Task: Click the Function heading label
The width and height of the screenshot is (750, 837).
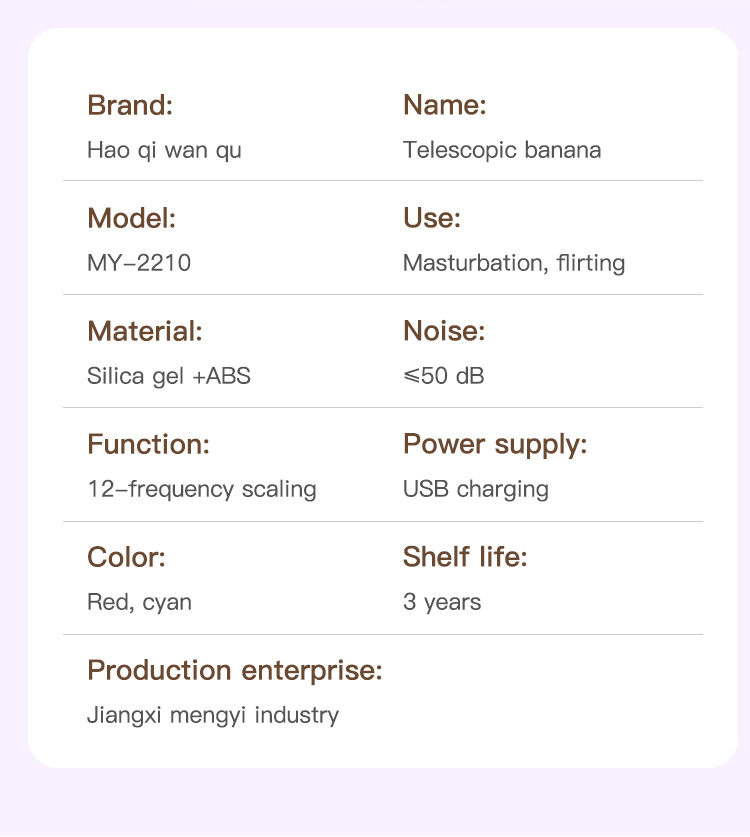Action: pos(148,444)
